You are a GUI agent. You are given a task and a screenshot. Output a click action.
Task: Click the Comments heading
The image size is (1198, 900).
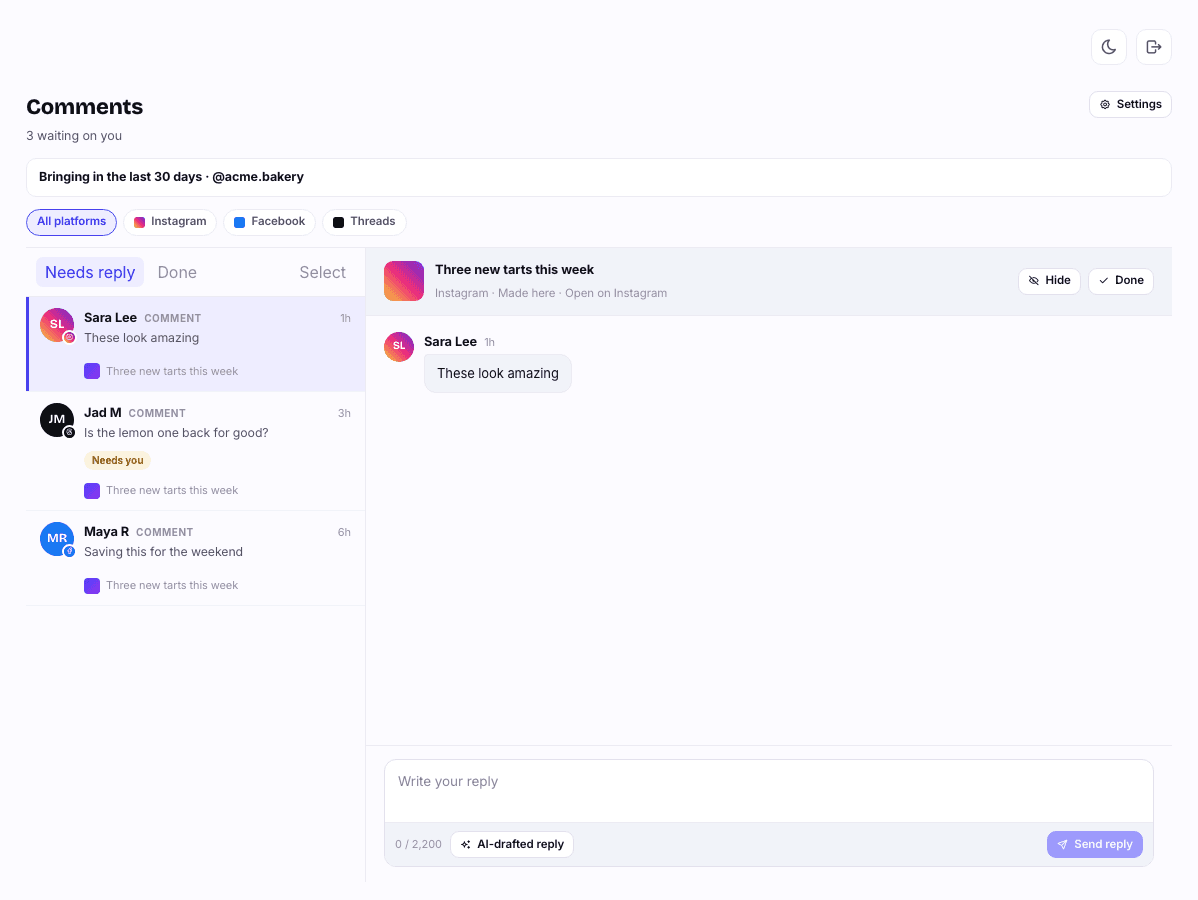tap(85, 107)
